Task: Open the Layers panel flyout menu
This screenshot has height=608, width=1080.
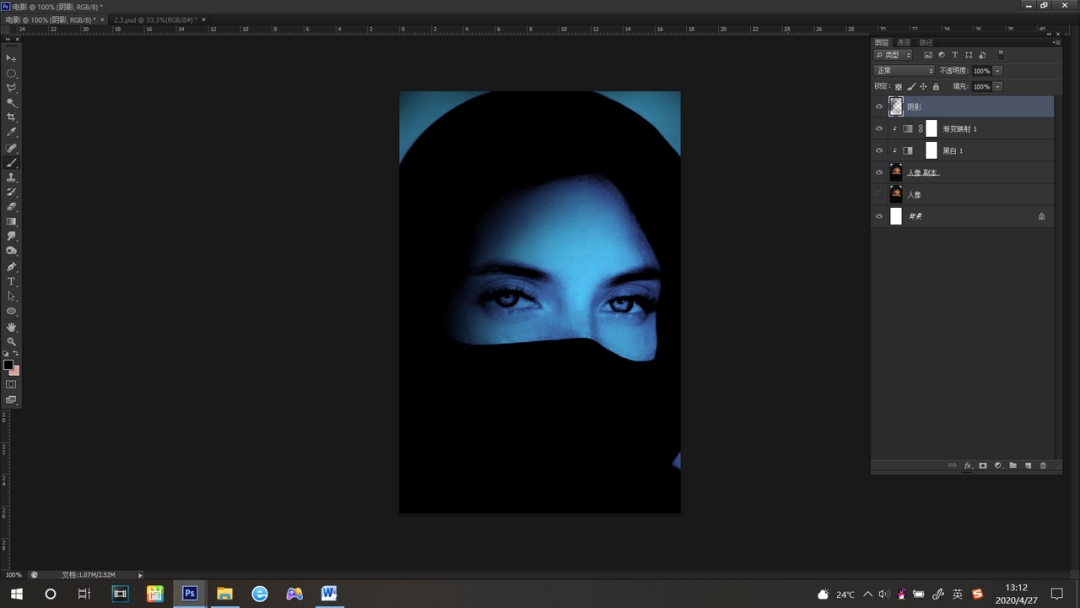Action: (1057, 43)
